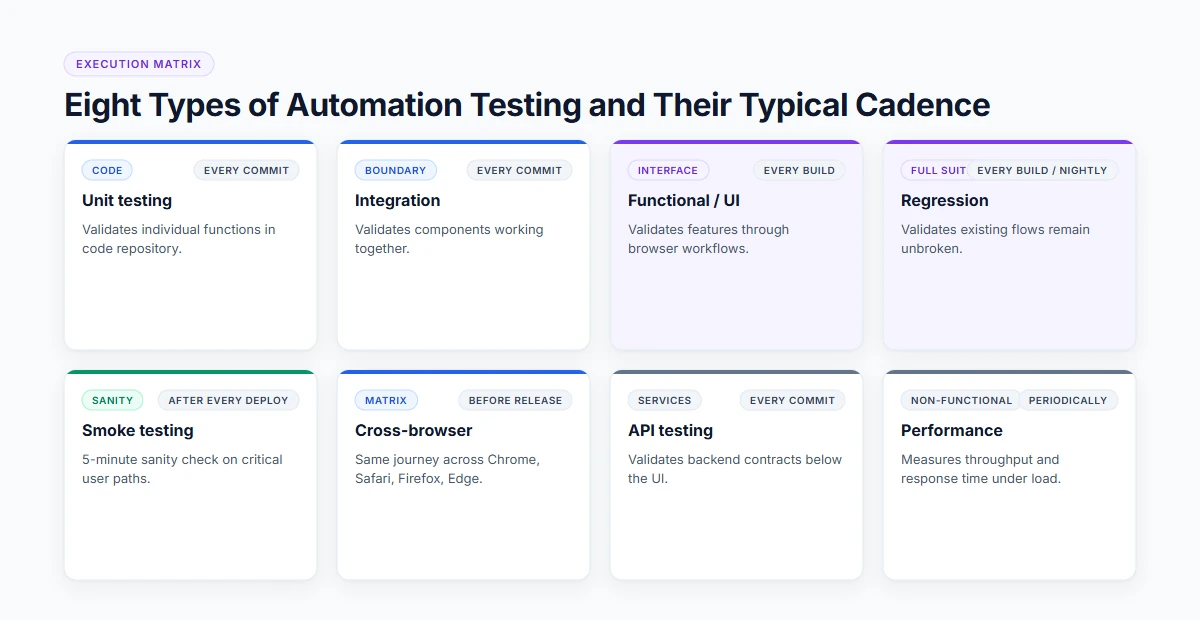Click the EXECUTION MATRIX badge
Image resolution: width=1200 pixels, height=620 pixels.
(x=139, y=64)
